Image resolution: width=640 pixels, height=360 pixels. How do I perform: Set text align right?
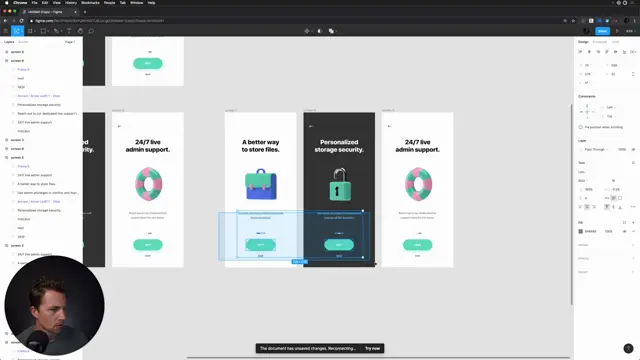coord(594,207)
